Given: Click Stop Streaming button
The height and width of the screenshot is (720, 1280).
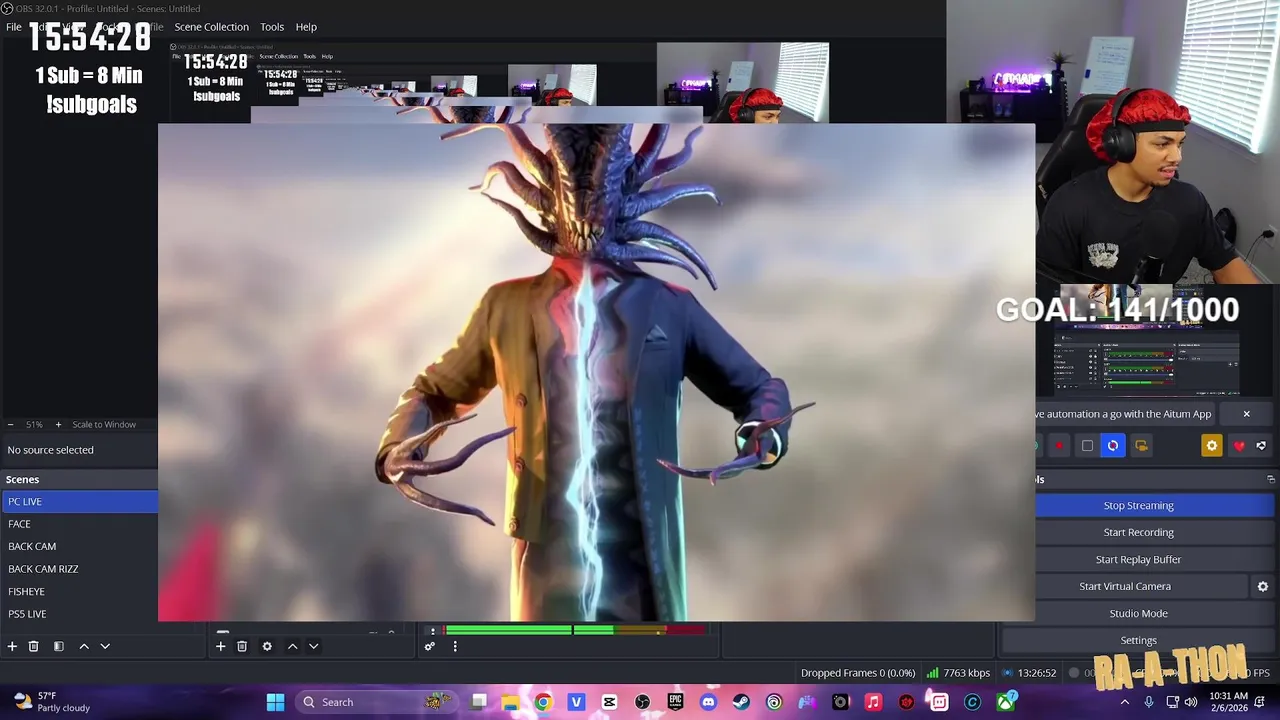Looking at the screenshot, I should point(1138,506).
